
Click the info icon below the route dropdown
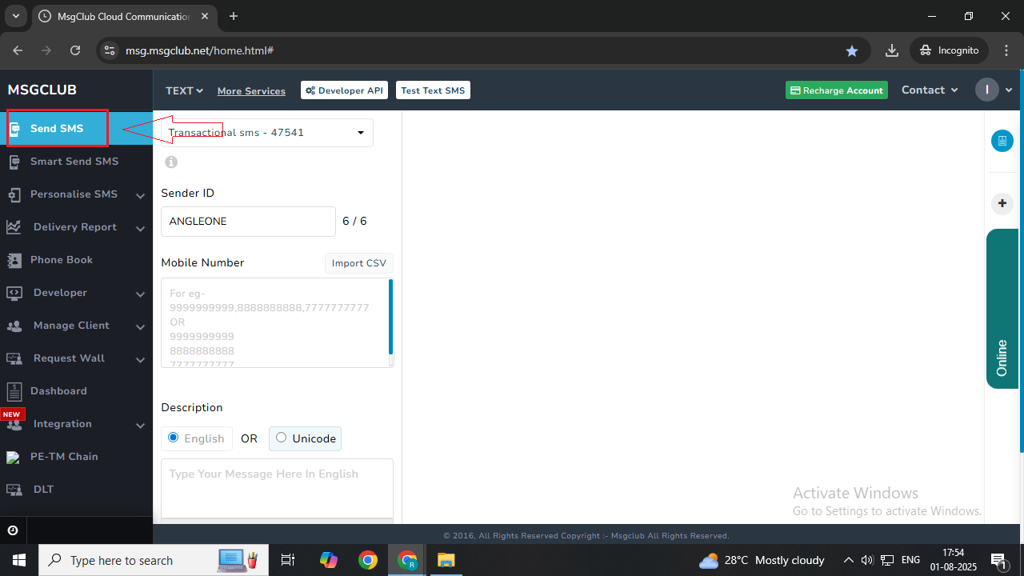(x=171, y=162)
